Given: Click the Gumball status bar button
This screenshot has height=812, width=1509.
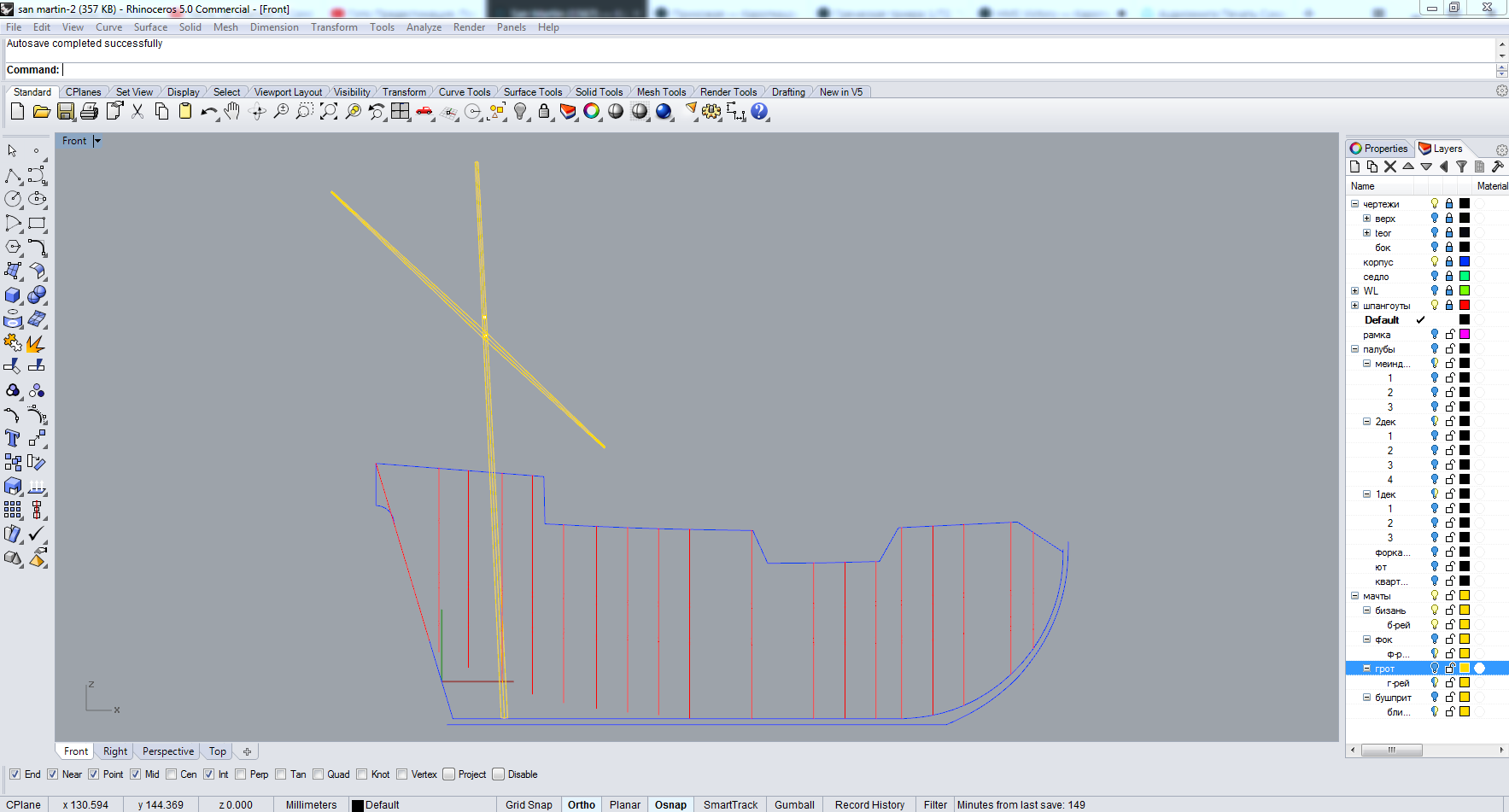Looking at the screenshot, I should [794, 804].
